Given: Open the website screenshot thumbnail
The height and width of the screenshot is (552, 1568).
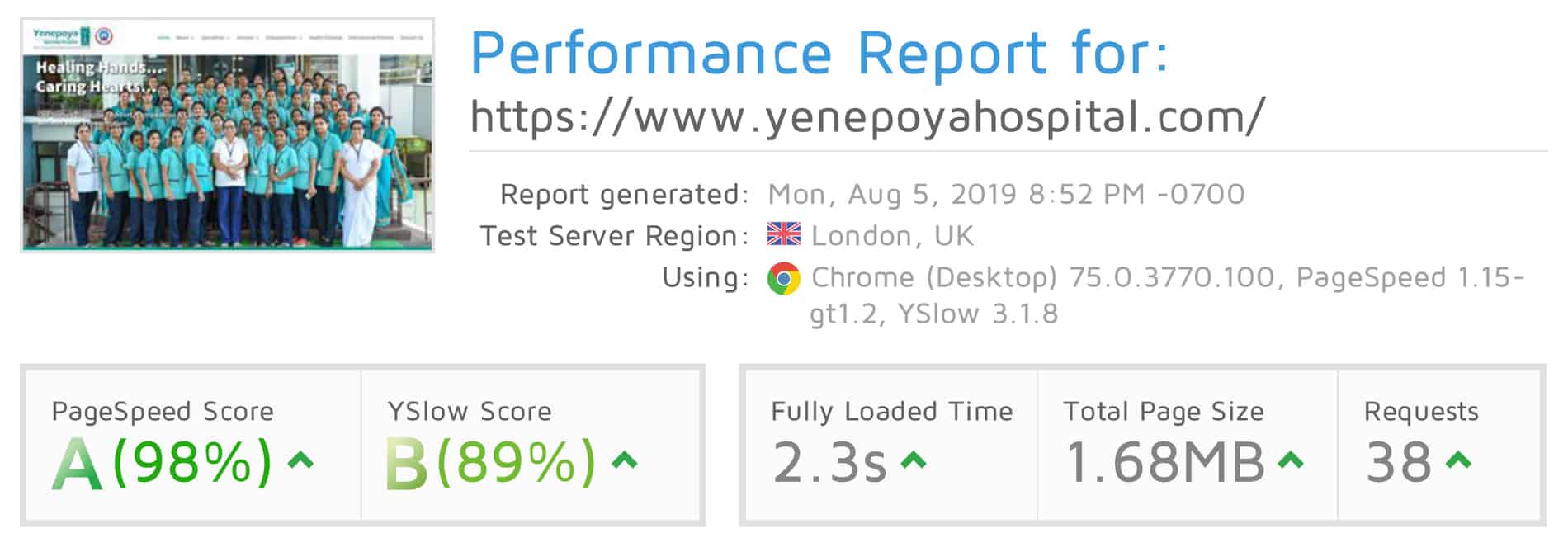Looking at the screenshot, I should pos(227,135).
